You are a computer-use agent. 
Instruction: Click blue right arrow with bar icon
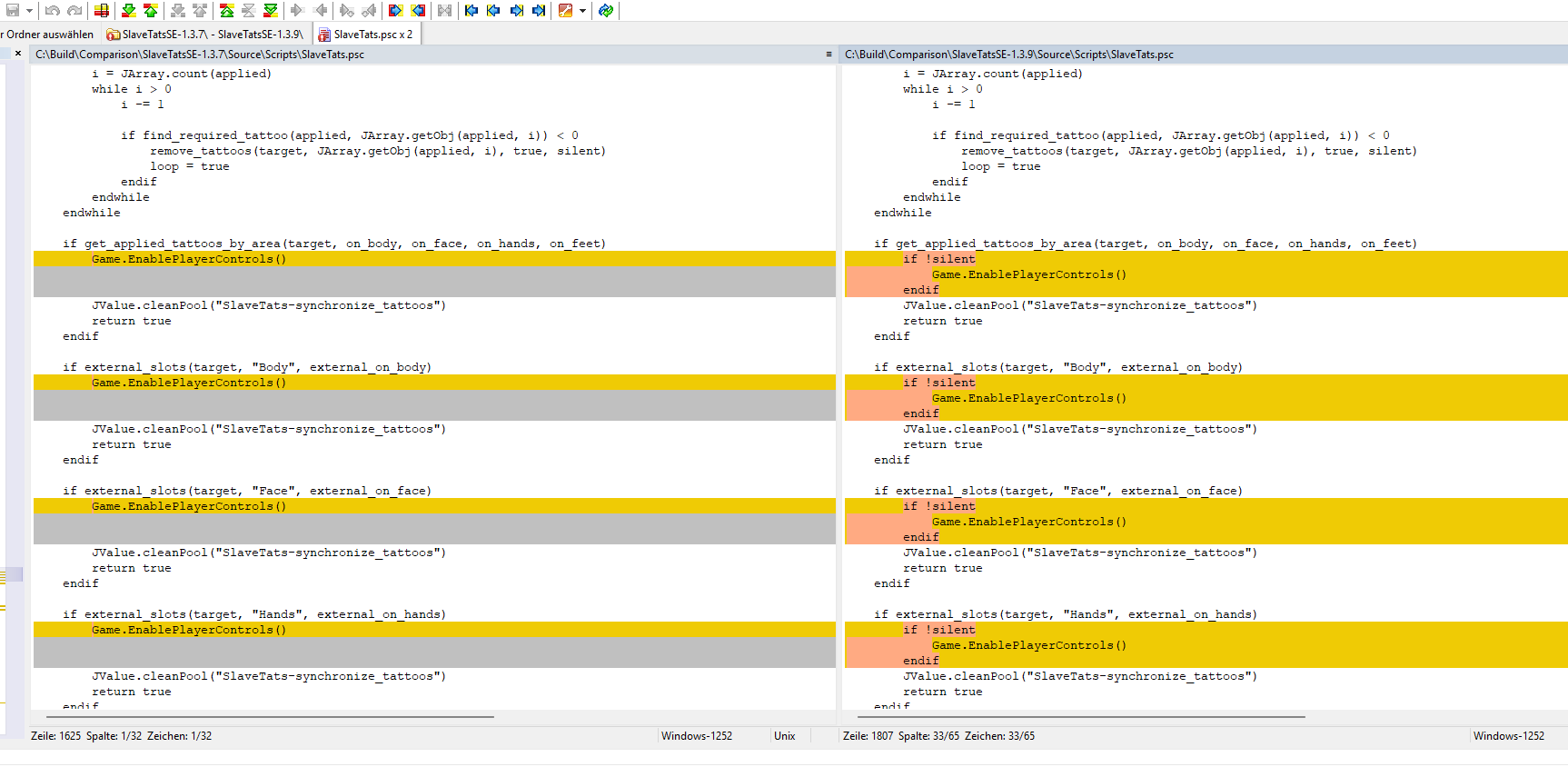pyautogui.click(x=539, y=11)
